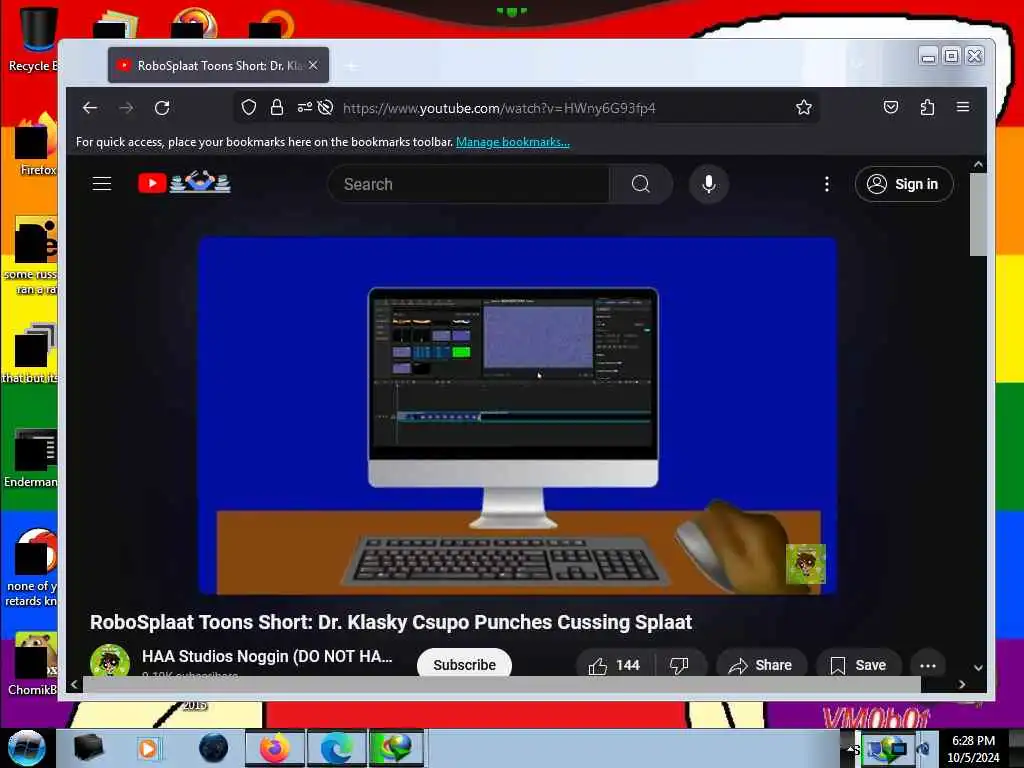
Task: Open the tracking protection shield icon
Action: (x=249, y=108)
